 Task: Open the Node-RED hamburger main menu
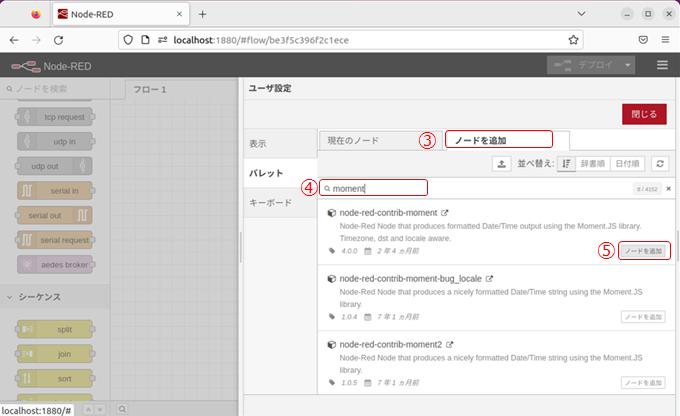tap(662, 65)
